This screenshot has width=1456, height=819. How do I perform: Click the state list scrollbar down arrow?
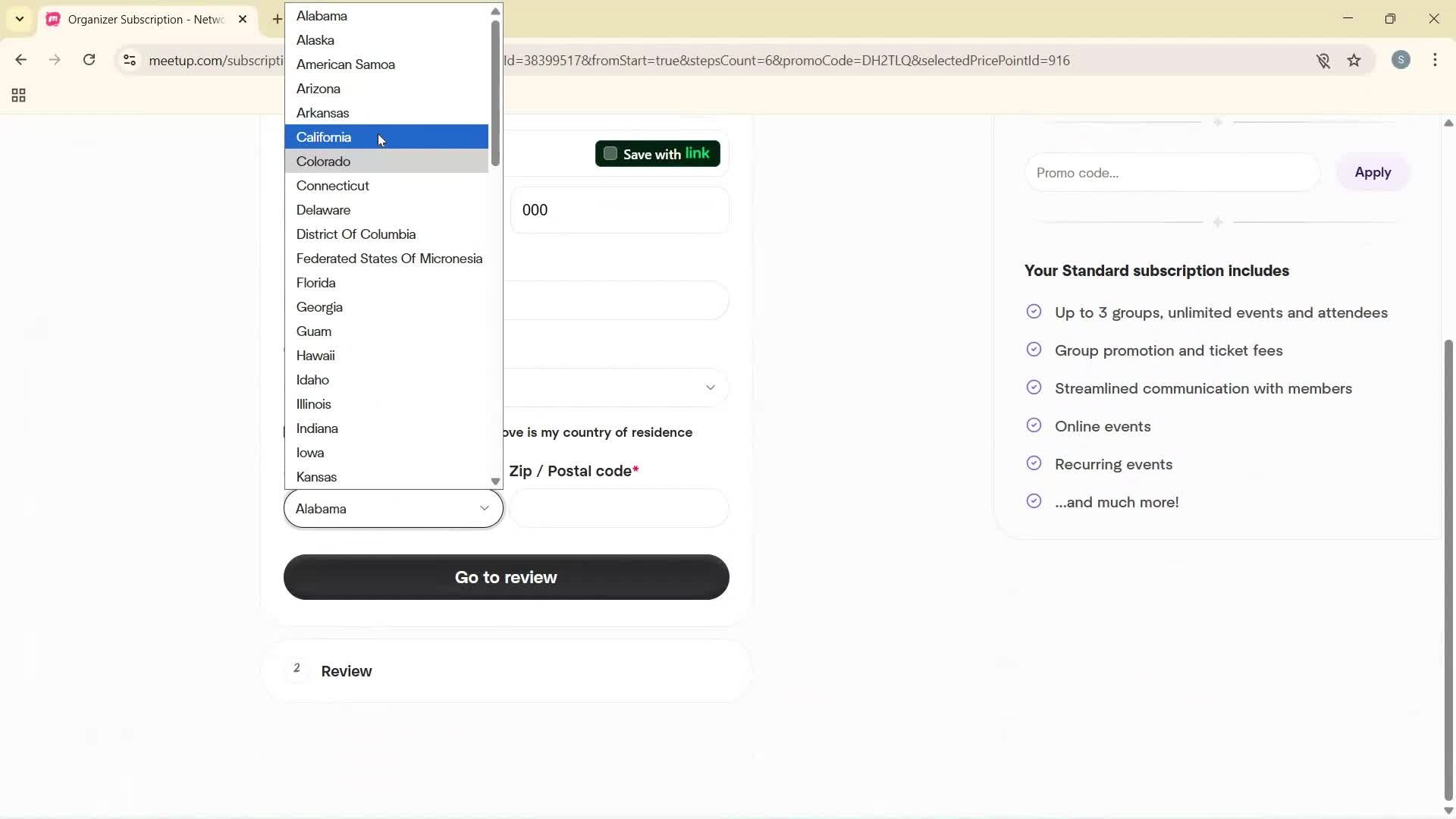(495, 481)
